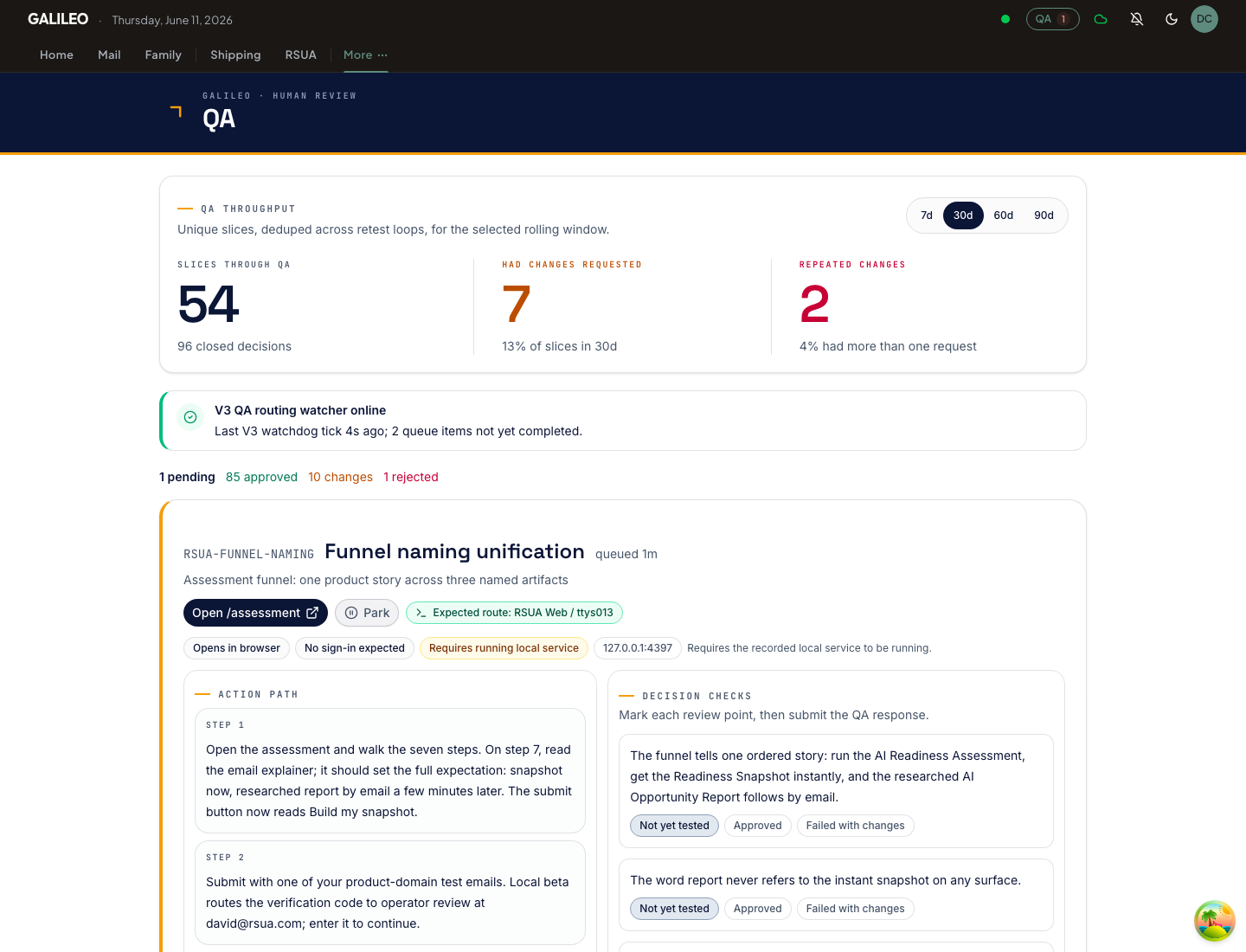Mark funnel story check as Approved
Screen dimensions: 1246x952
757,826
